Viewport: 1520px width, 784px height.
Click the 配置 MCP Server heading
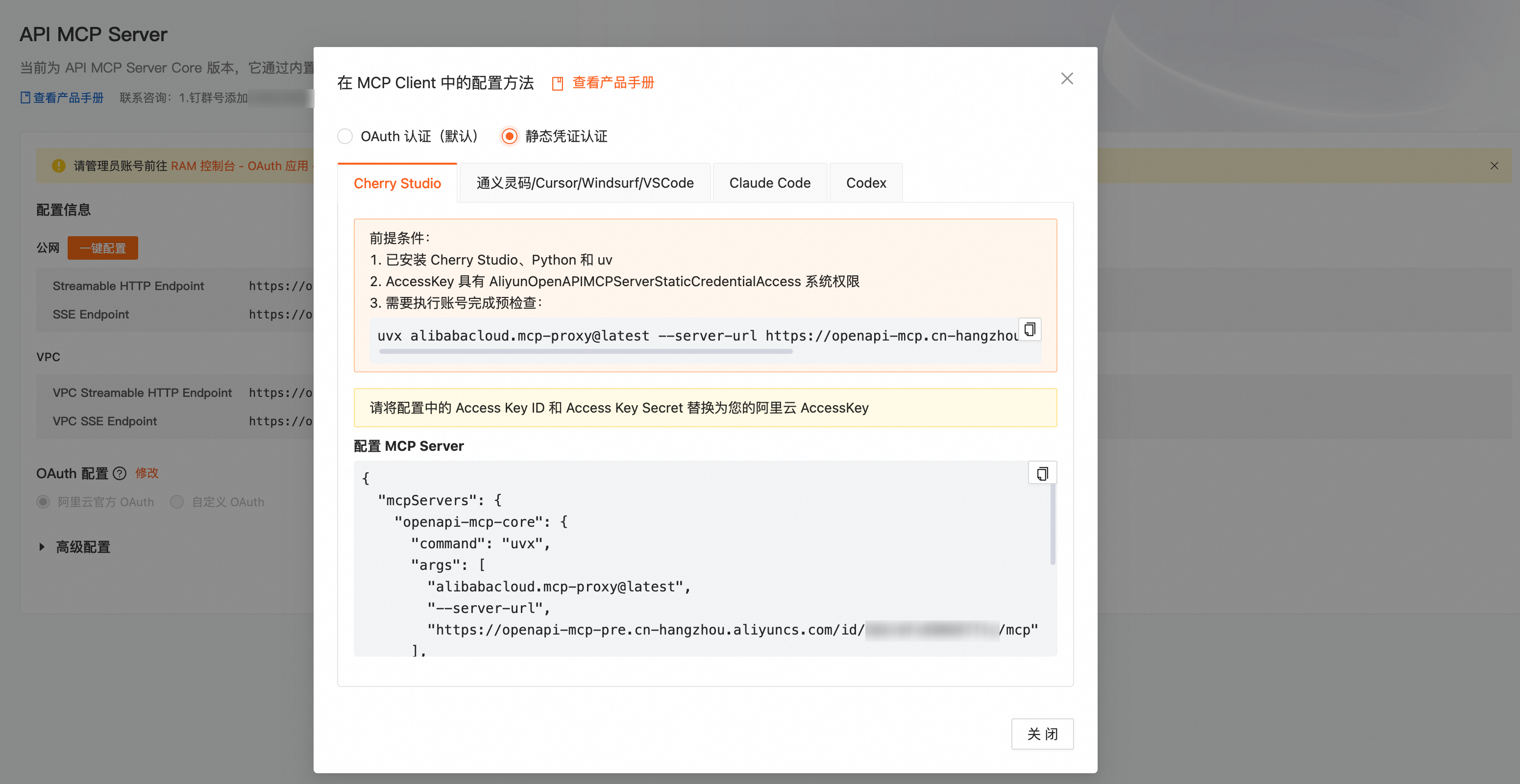(408, 446)
